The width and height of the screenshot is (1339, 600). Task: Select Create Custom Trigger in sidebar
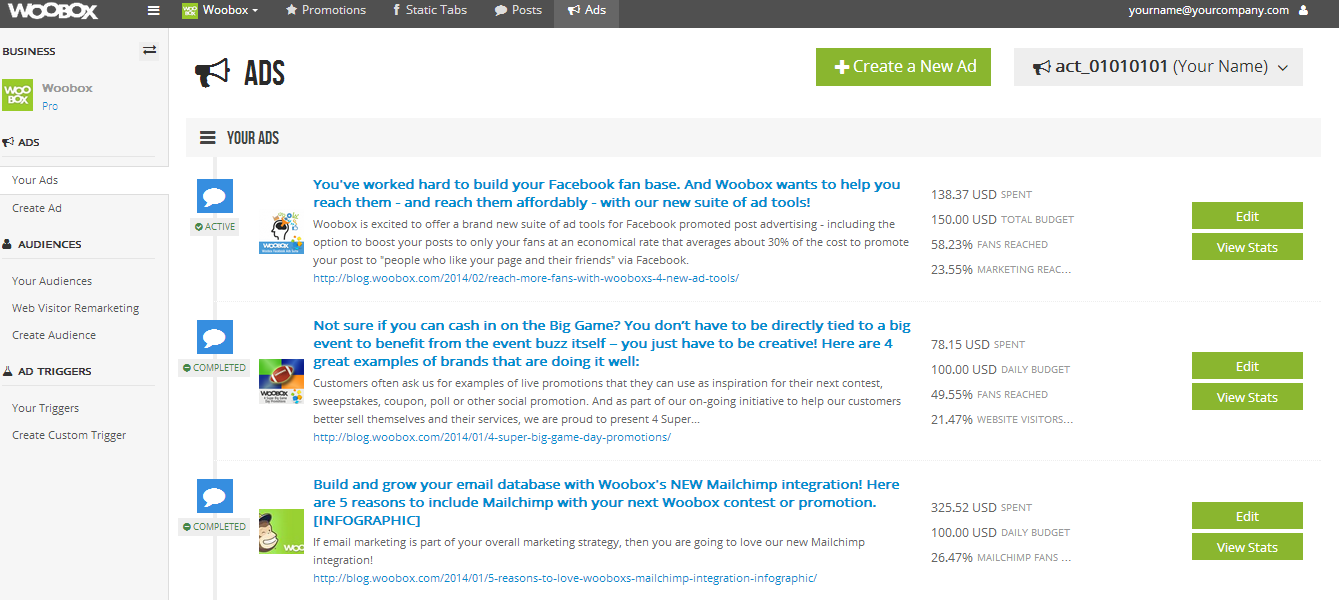(x=69, y=435)
